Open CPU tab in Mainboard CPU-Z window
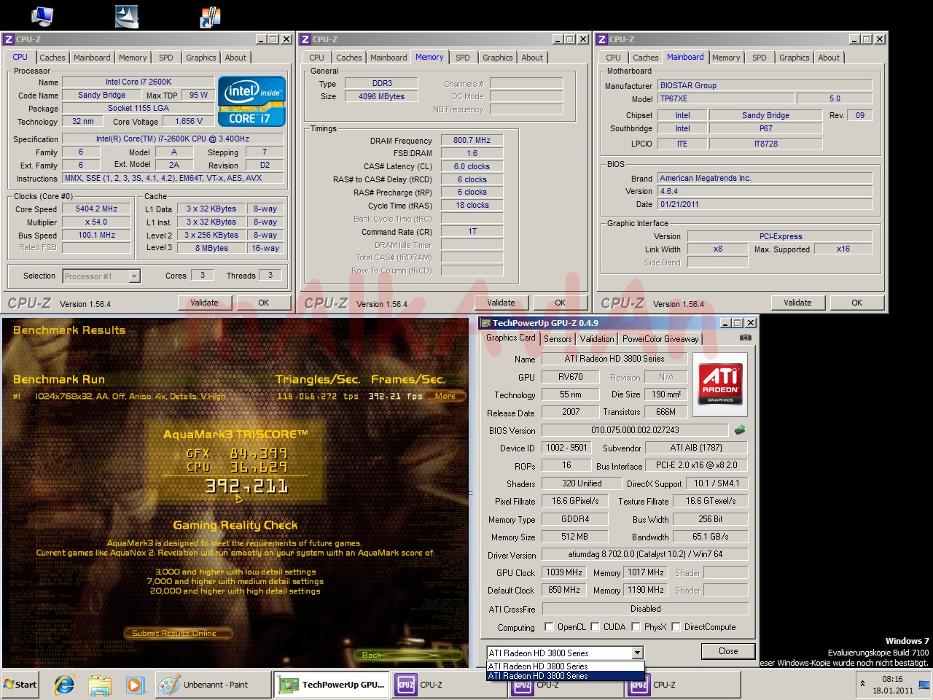The image size is (933, 700). tap(613, 58)
